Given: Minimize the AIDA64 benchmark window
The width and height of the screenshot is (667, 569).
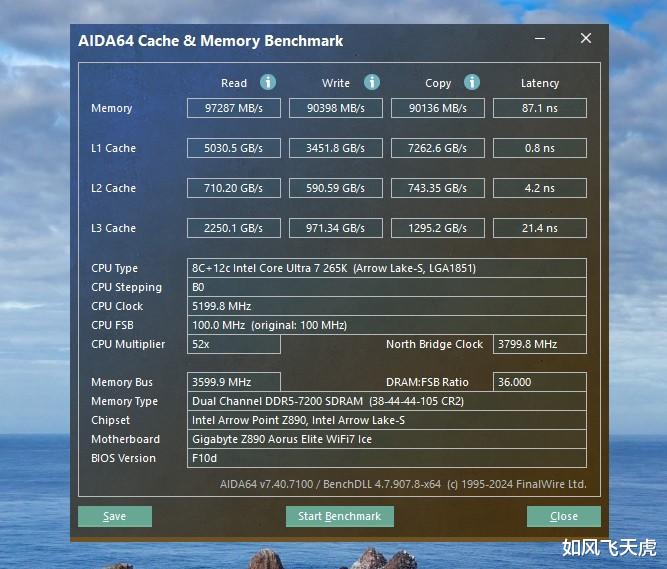Looking at the screenshot, I should click(x=540, y=39).
